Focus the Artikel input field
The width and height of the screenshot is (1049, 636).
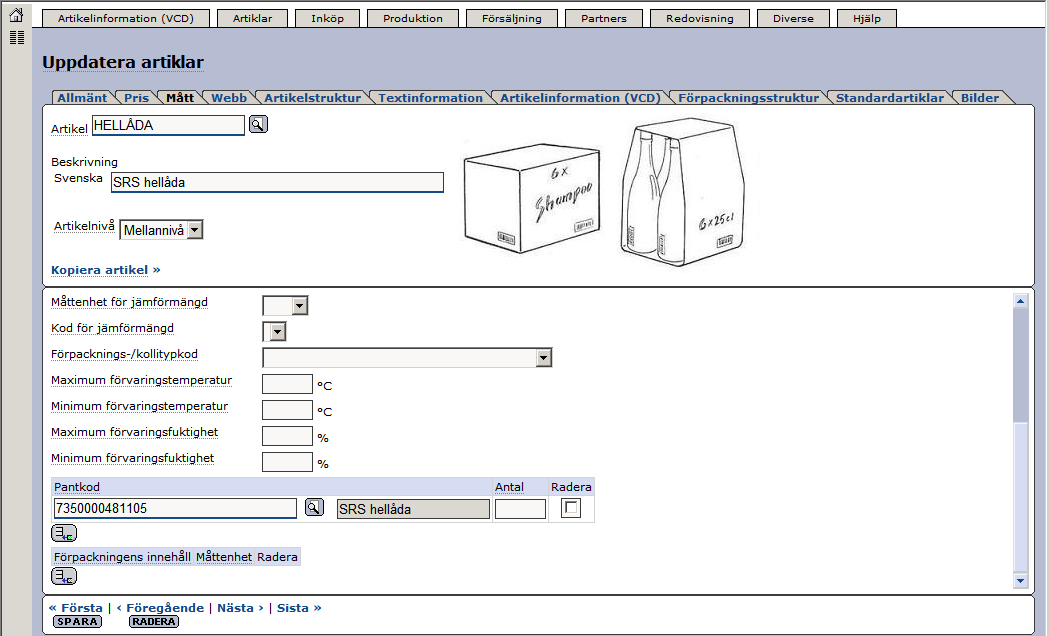coord(168,125)
